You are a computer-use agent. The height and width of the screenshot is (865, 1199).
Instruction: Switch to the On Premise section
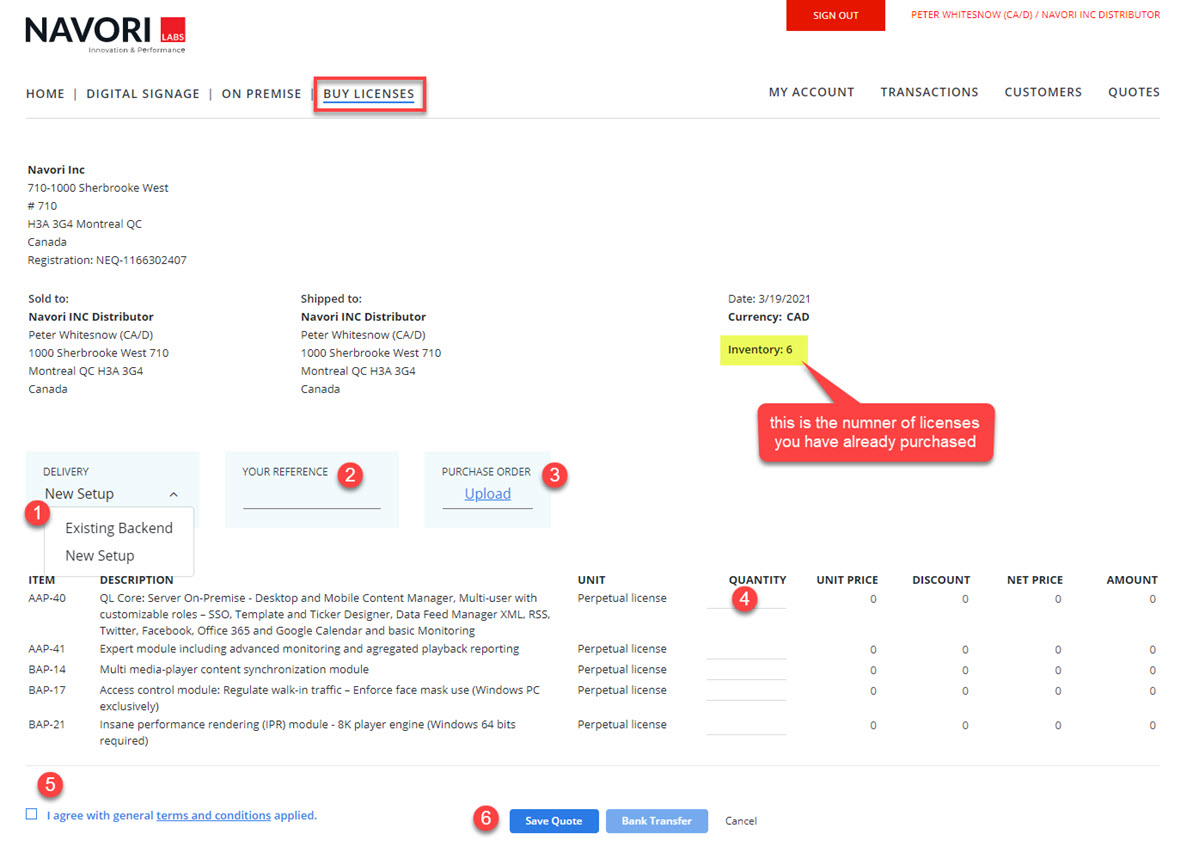click(261, 94)
